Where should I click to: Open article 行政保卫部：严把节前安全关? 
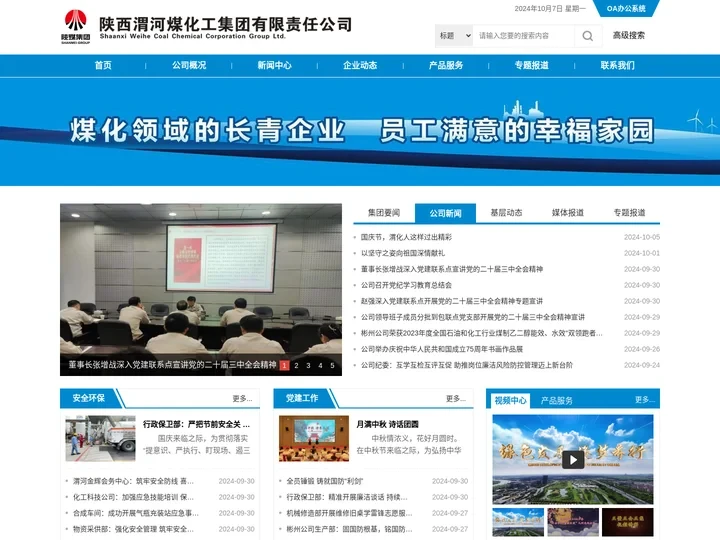click(x=197, y=424)
